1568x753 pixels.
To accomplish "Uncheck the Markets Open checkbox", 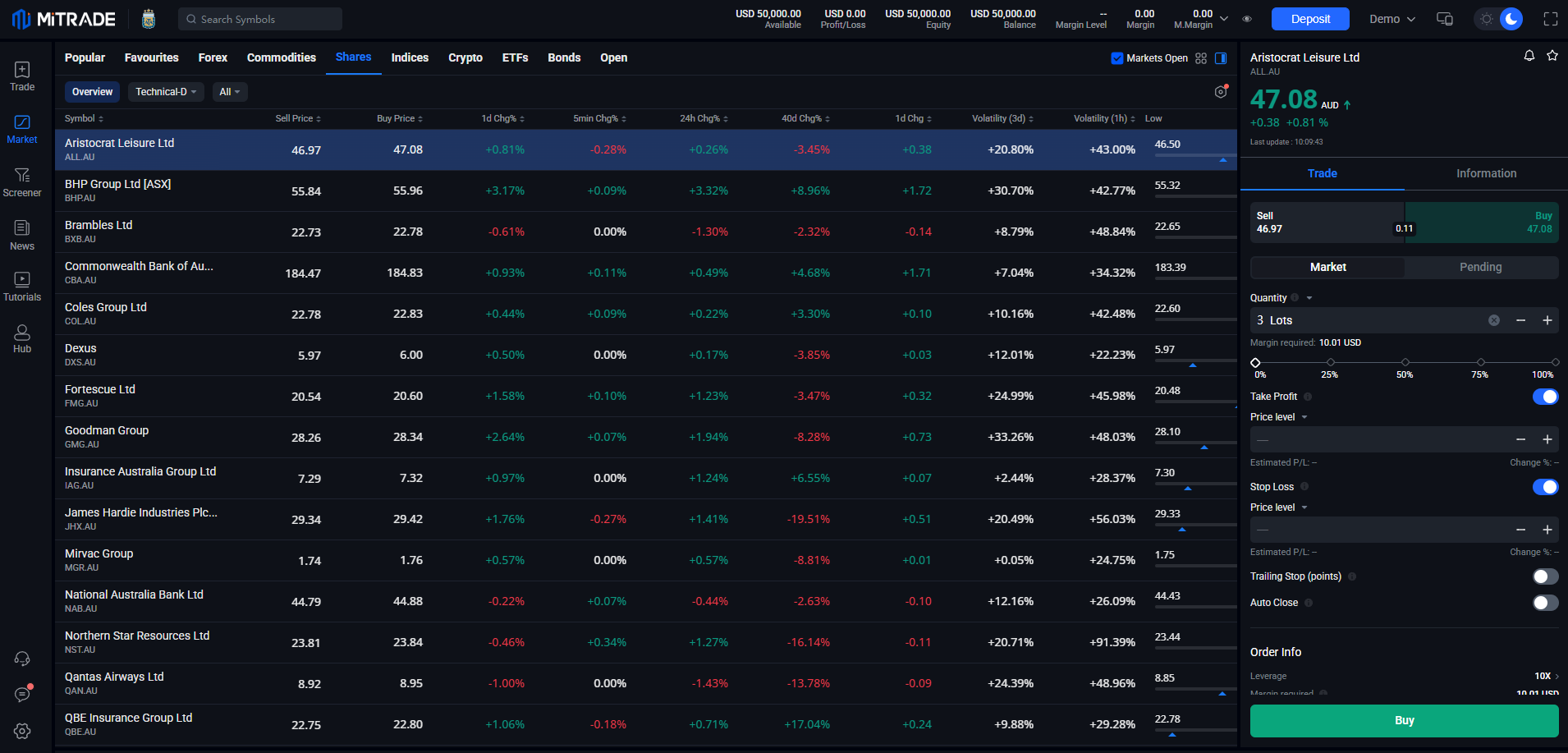I will (x=1116, y=58).
